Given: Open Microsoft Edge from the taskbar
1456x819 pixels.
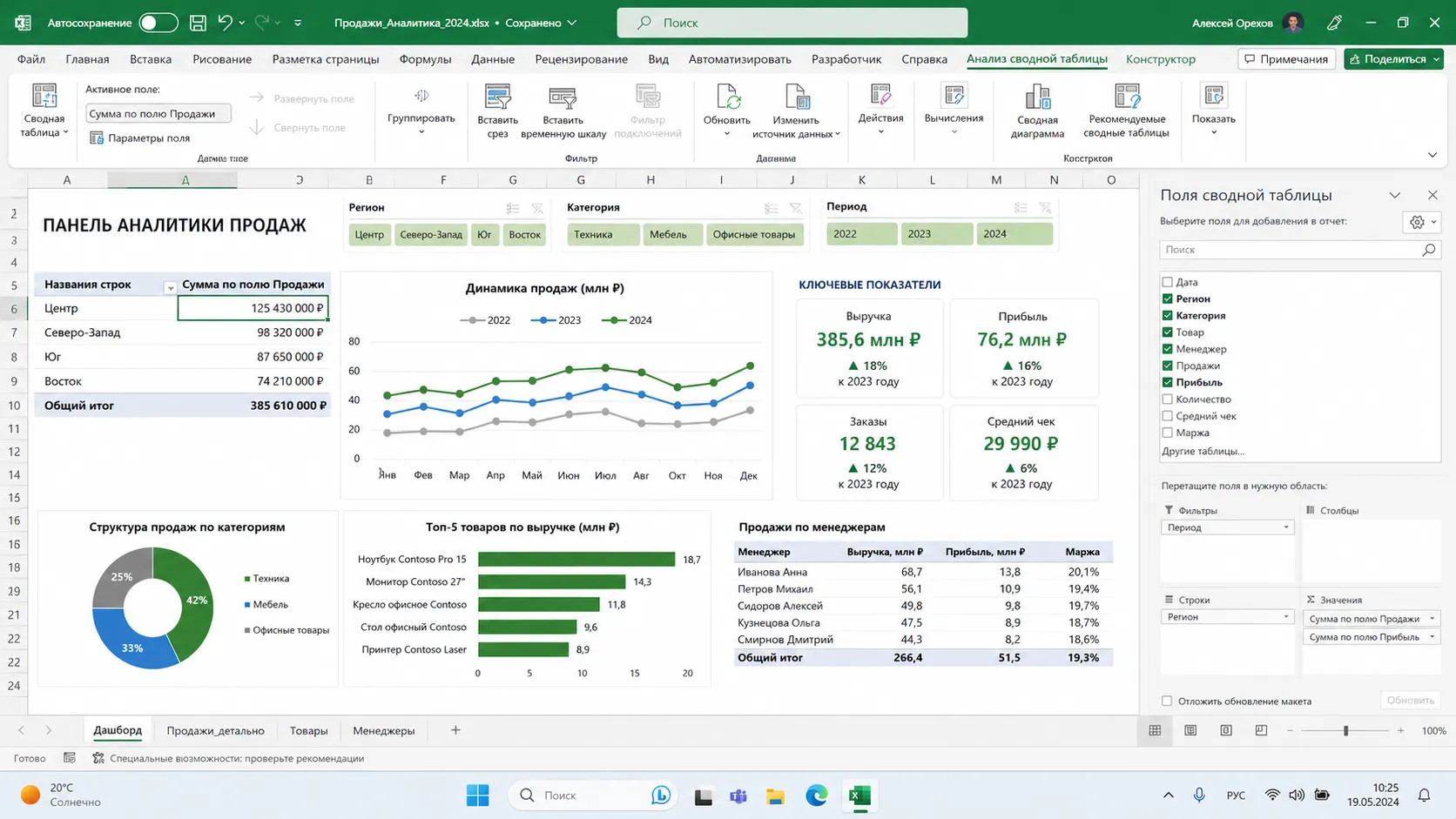Looking at the screenshot, I should (816, 796).
